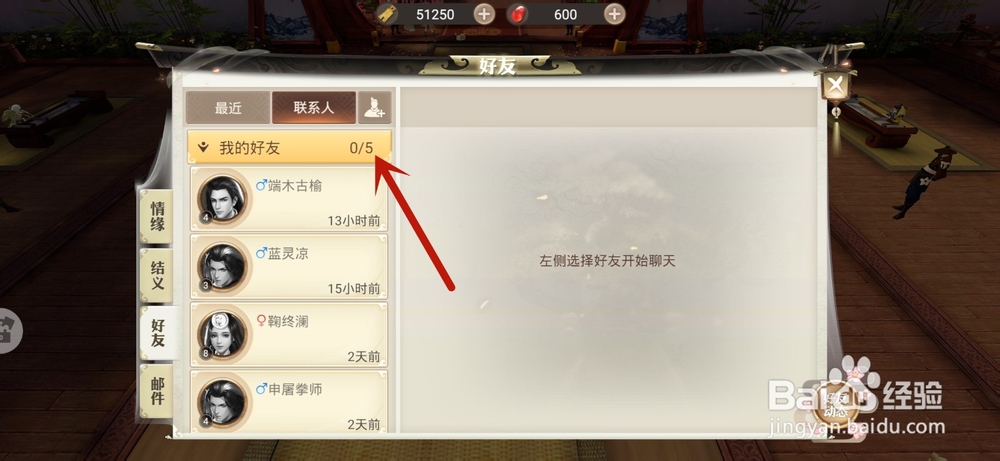Switch to the 联系人 tab
The height and width of the screenshot is (461, 1000).
(314, 108)
